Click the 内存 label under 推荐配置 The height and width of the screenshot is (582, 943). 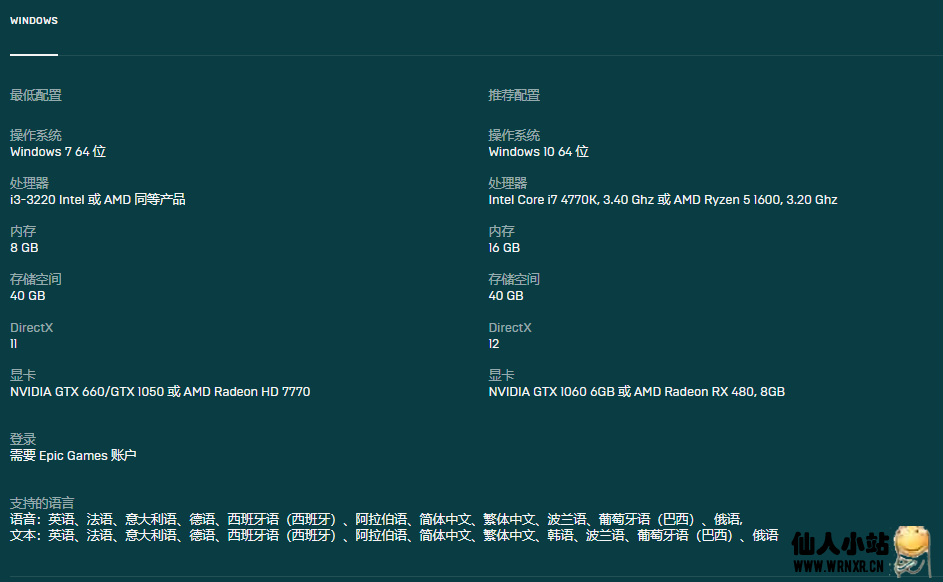click(502, 231)
